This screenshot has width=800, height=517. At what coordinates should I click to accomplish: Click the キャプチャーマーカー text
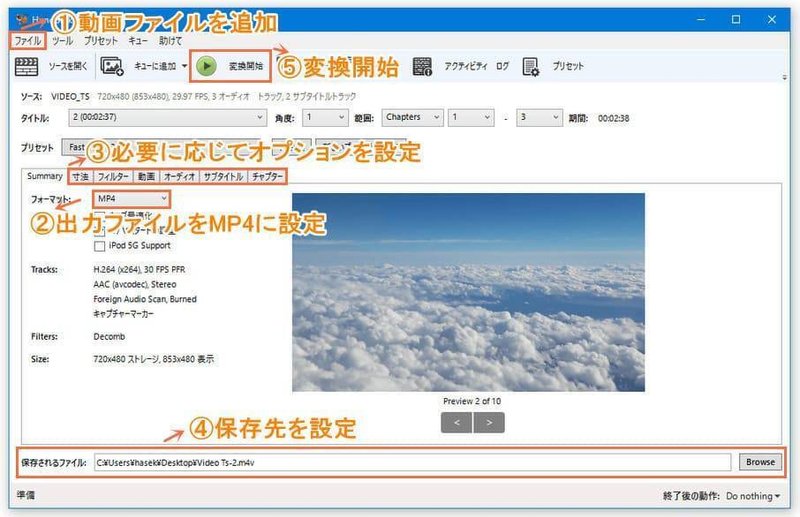coord(123,314)
